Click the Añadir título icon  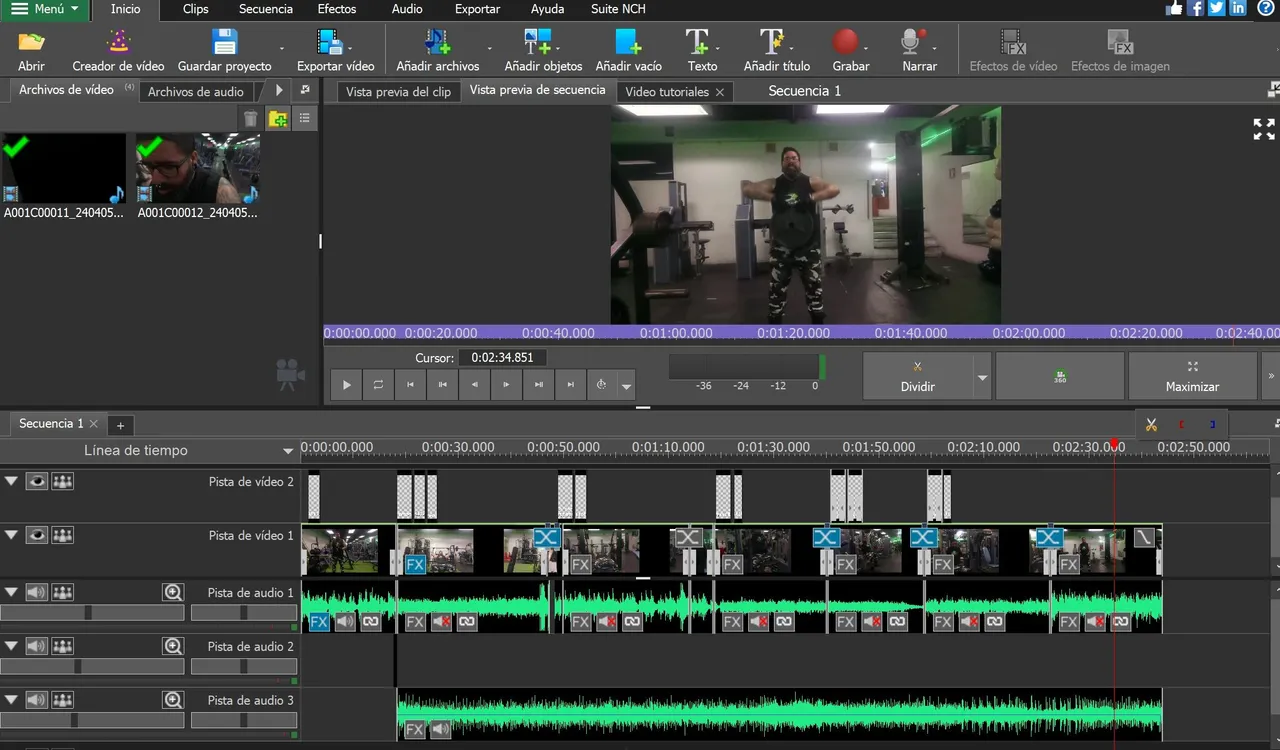771,42
